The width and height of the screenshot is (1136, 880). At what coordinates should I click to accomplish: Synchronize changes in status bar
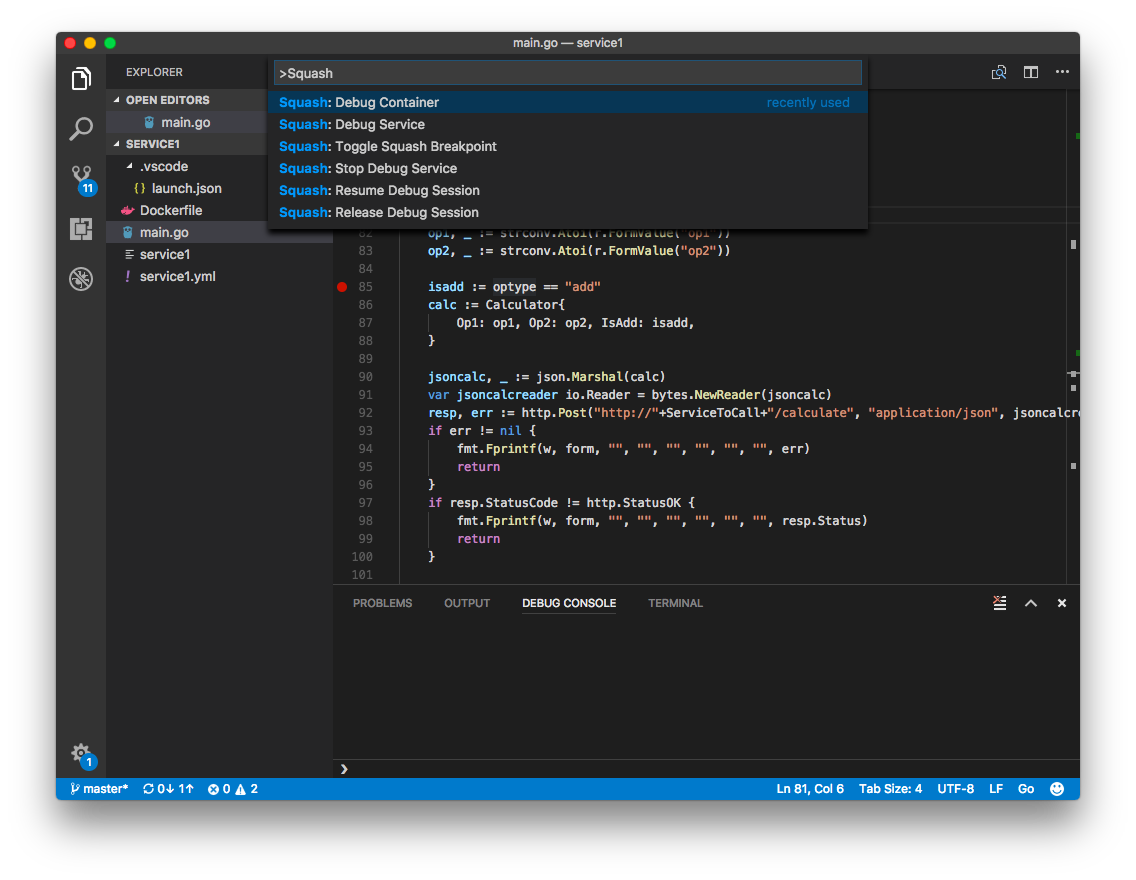click(168, 789)
